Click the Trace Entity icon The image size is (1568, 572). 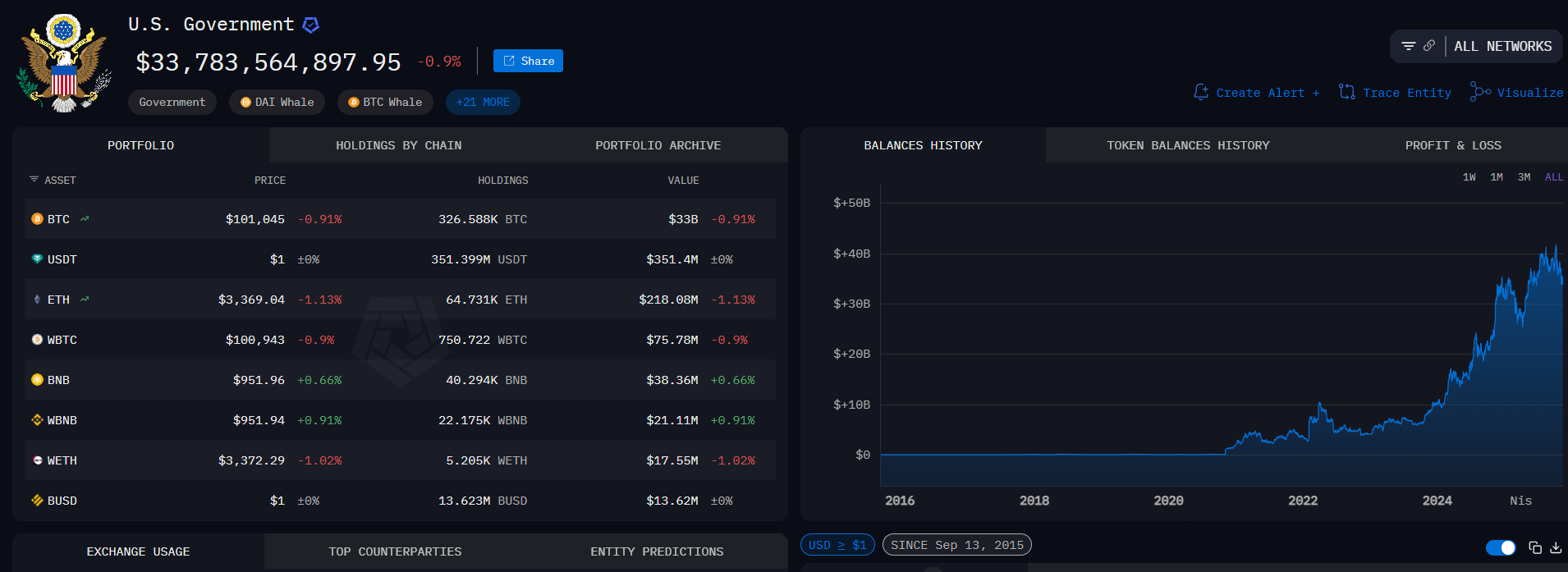tap(1346, 92)
